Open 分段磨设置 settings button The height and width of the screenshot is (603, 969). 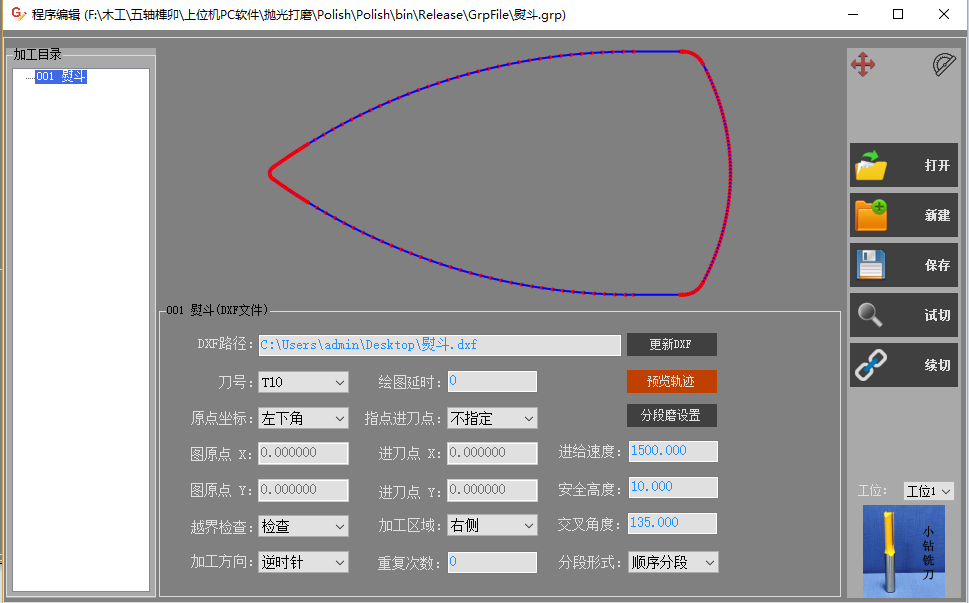(x=671, y=415)
